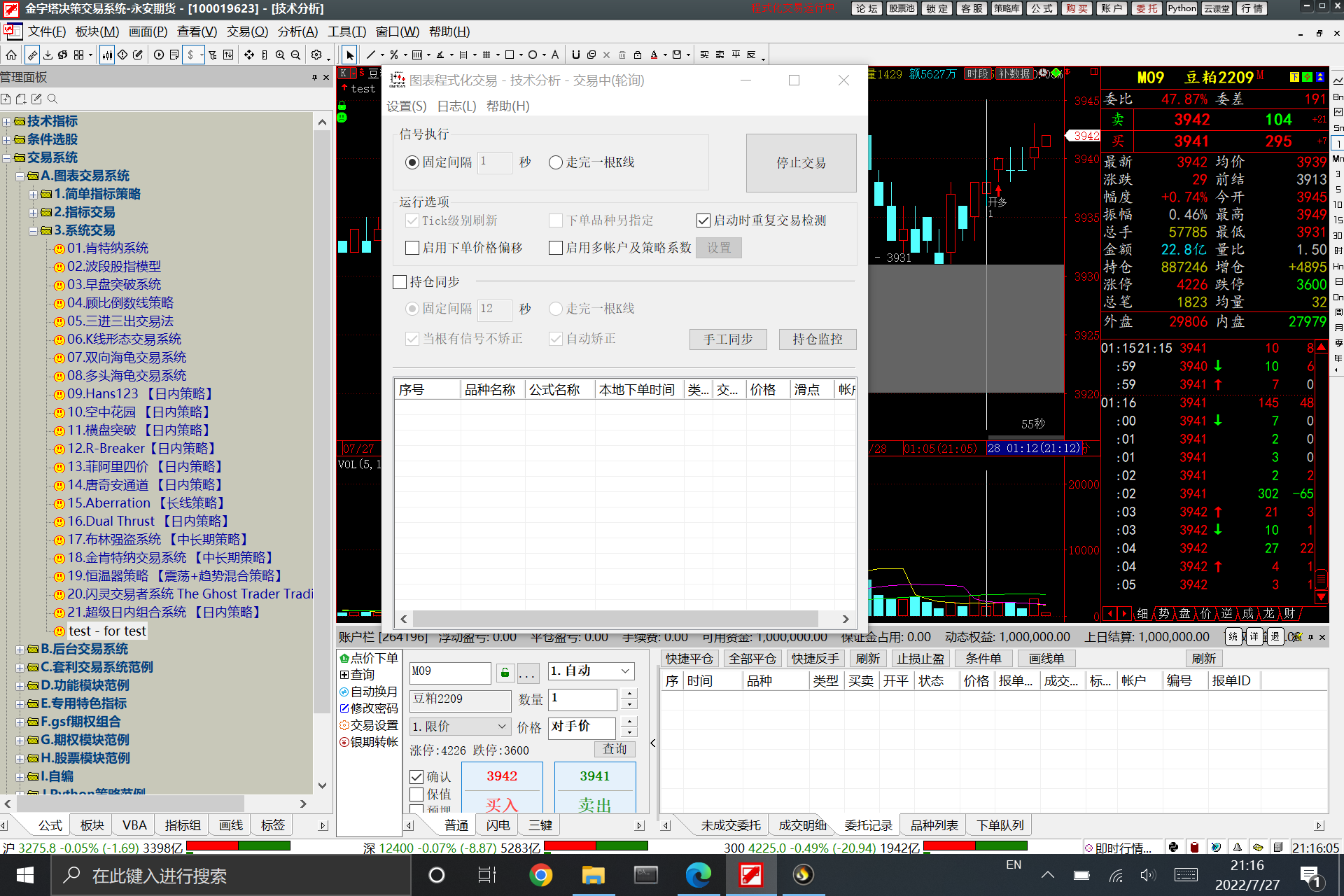Expand the 条件选股 tree node
1344x896 pixels.
coord(6,140)
